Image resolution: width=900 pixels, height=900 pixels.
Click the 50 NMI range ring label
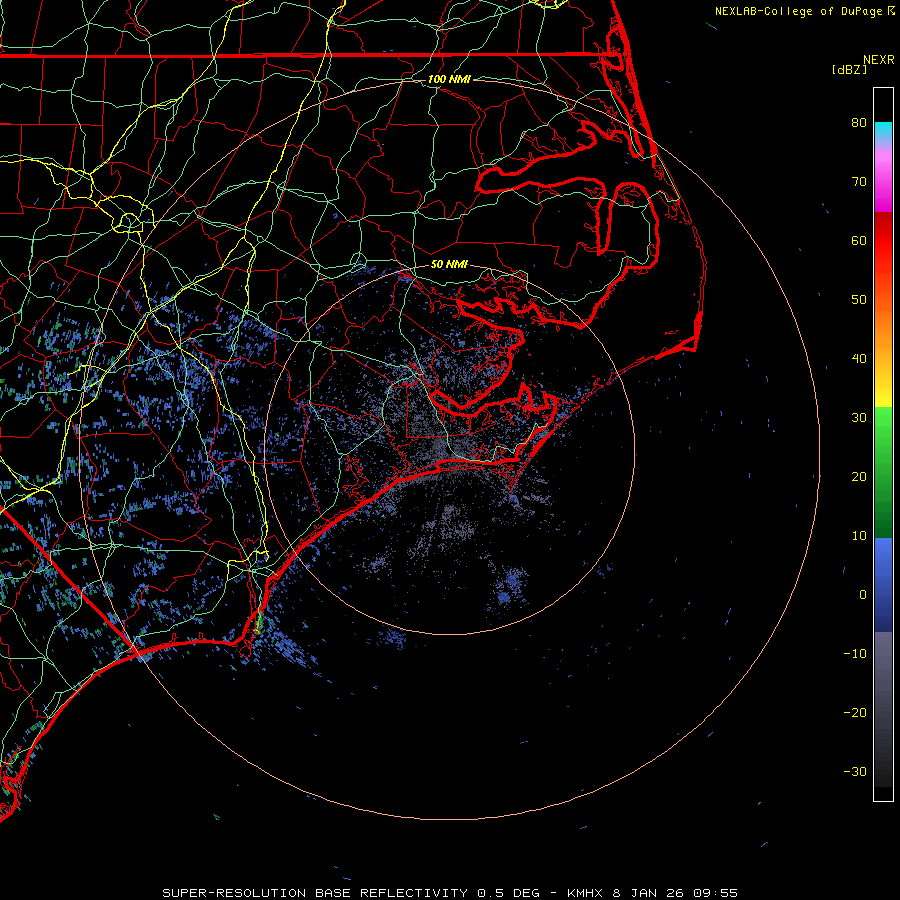pyautogui.click(x=449, y=264)
